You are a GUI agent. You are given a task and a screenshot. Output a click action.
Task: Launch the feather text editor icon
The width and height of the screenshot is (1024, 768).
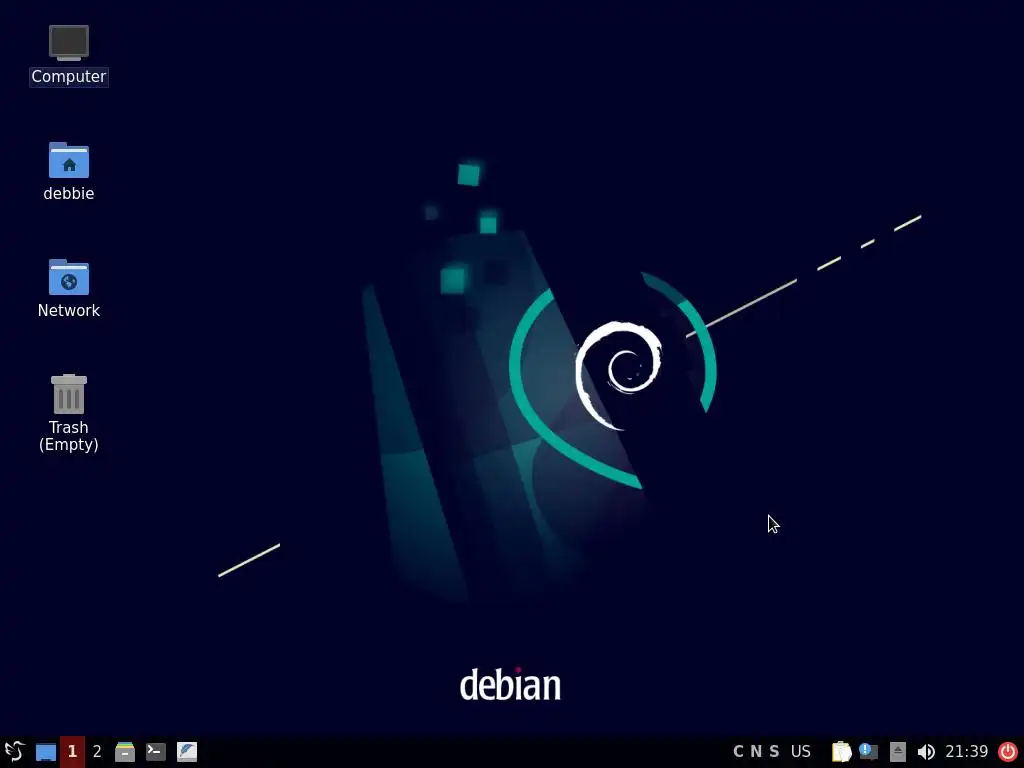pos(187,752)
